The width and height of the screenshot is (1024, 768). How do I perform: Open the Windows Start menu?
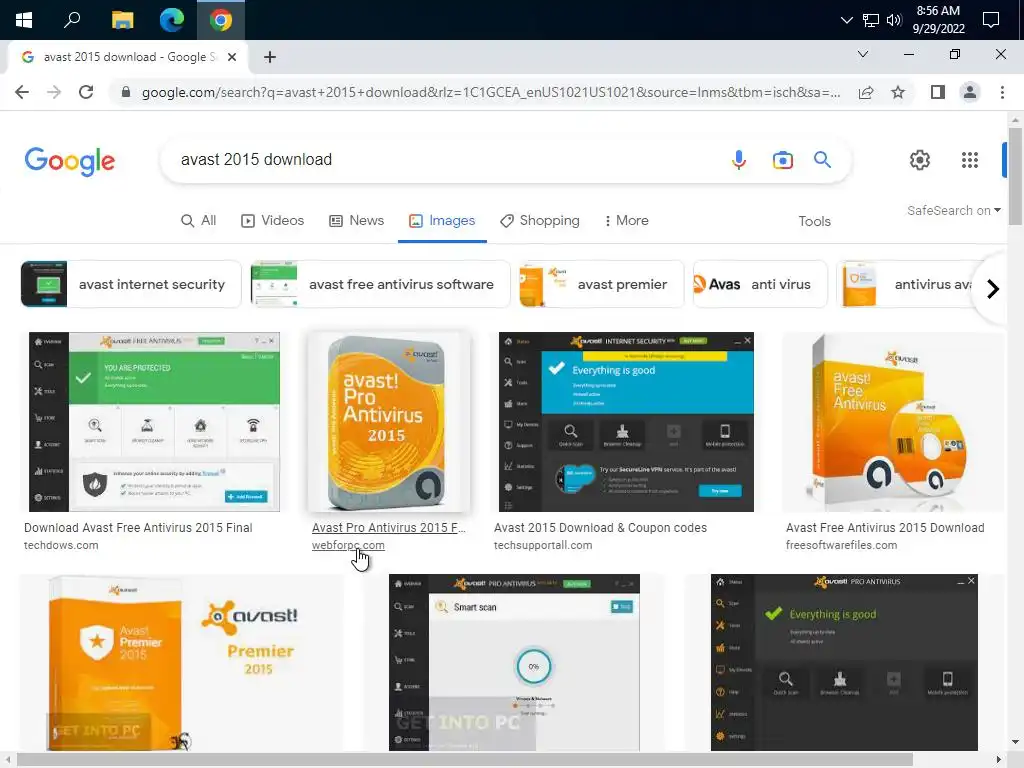[24, 20]
